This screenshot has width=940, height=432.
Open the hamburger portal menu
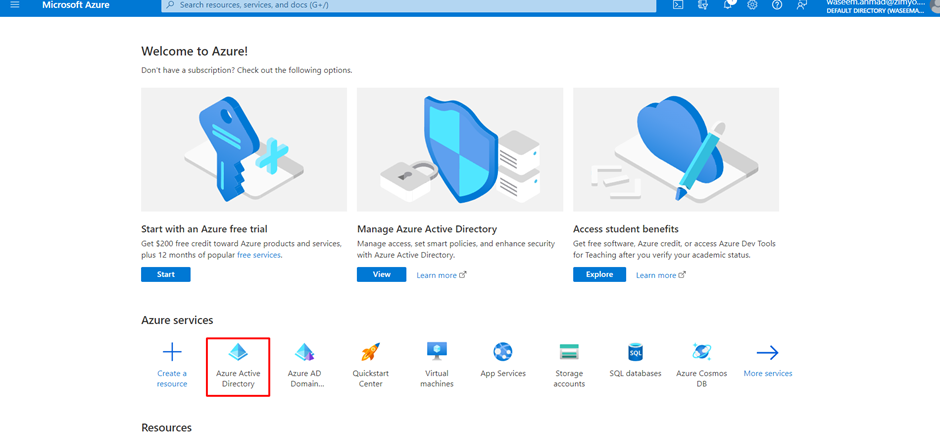[15, 4]
